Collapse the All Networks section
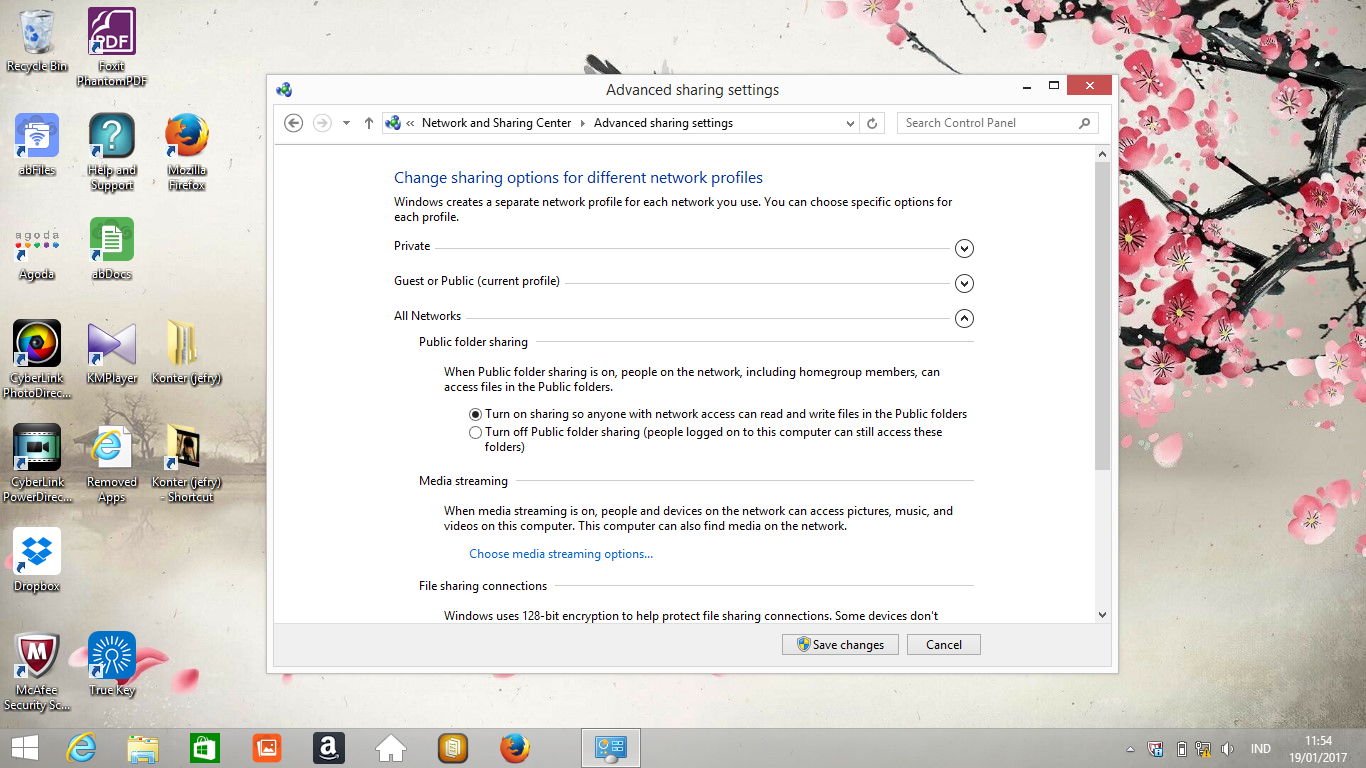Image resolution: width=1366 pixels, height=768 pixels. click(x=964, y=318)
